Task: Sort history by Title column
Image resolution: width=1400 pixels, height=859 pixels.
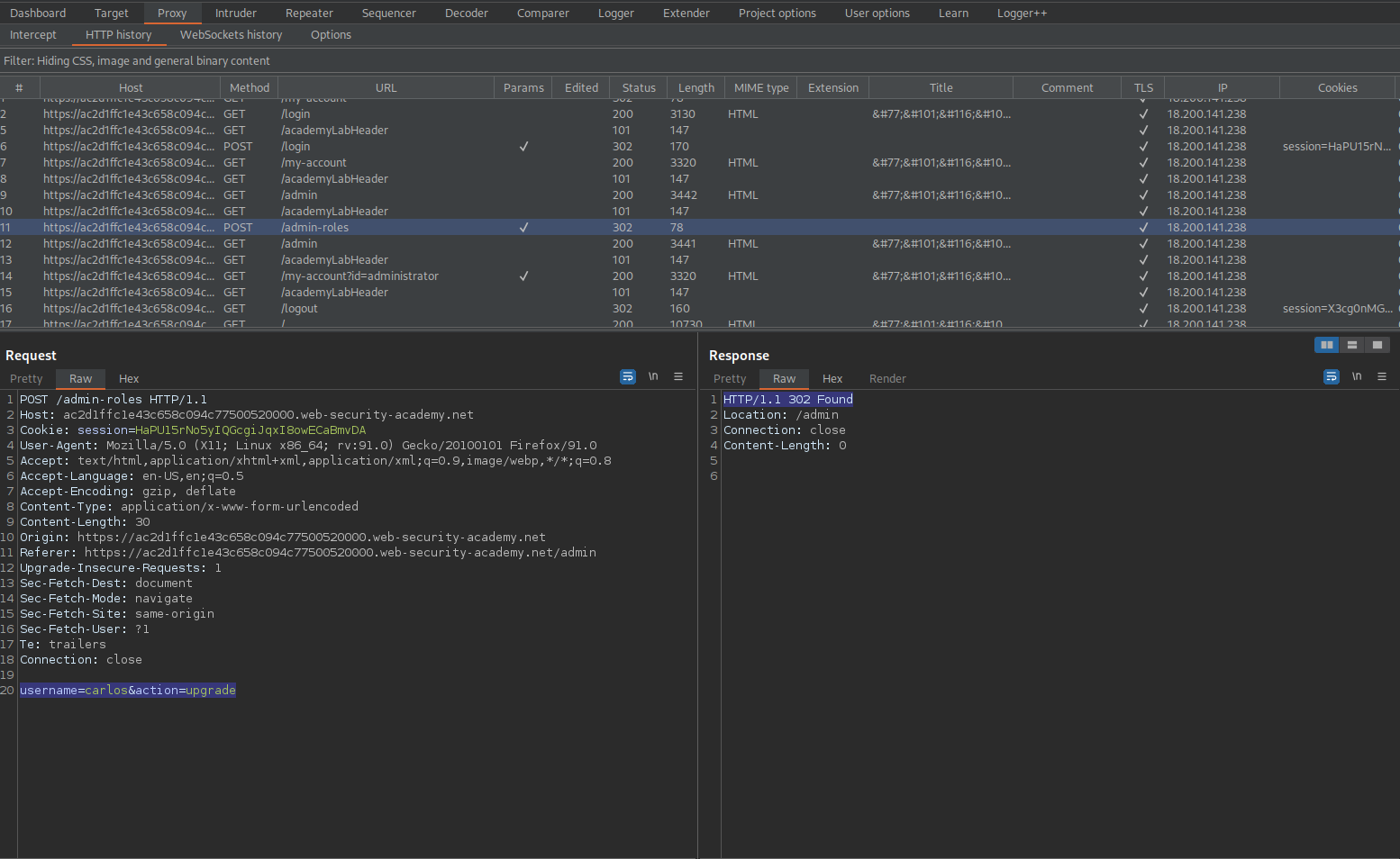Action: click(941, 87)
